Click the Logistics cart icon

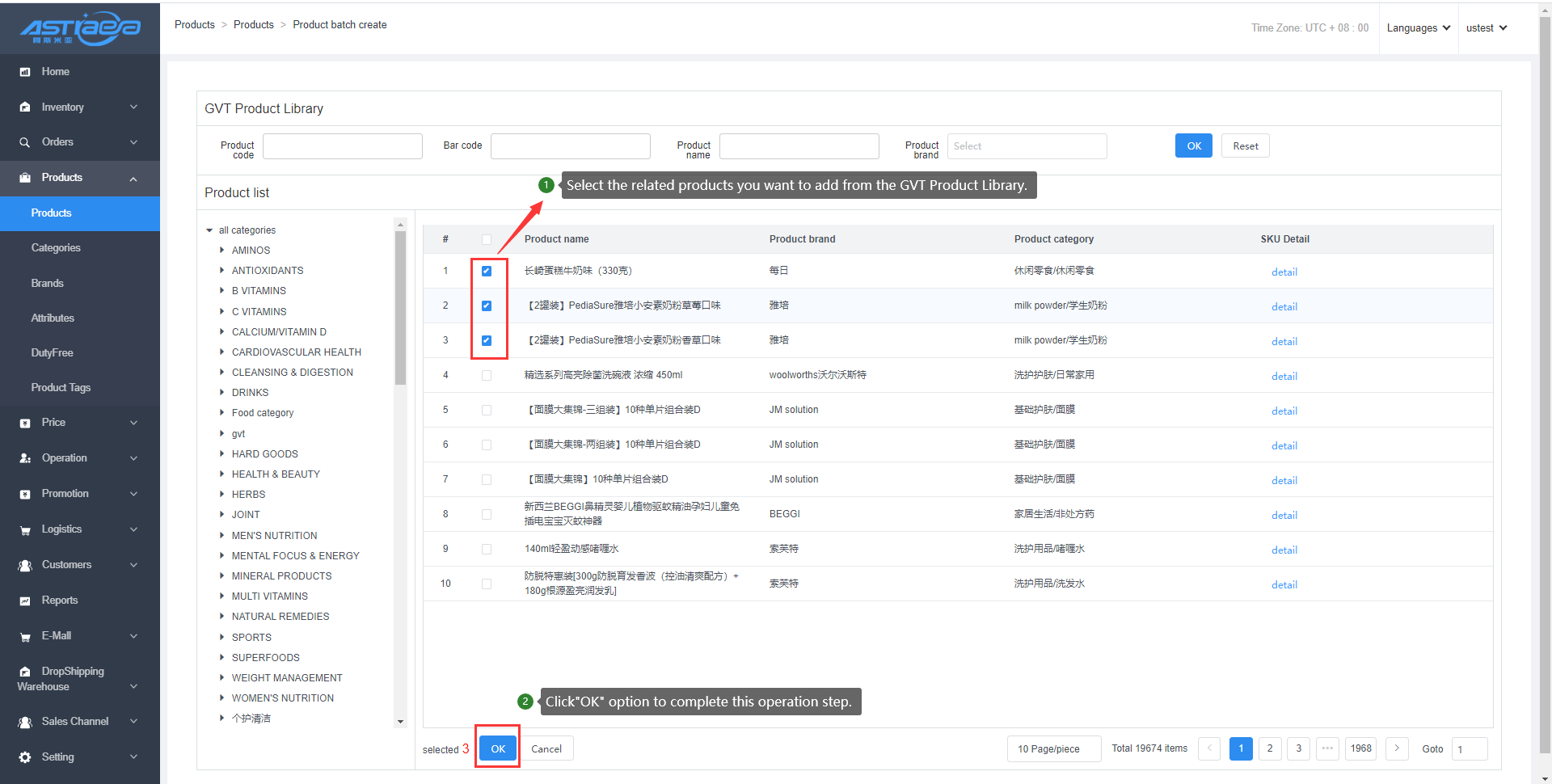[x=25, y=530]
